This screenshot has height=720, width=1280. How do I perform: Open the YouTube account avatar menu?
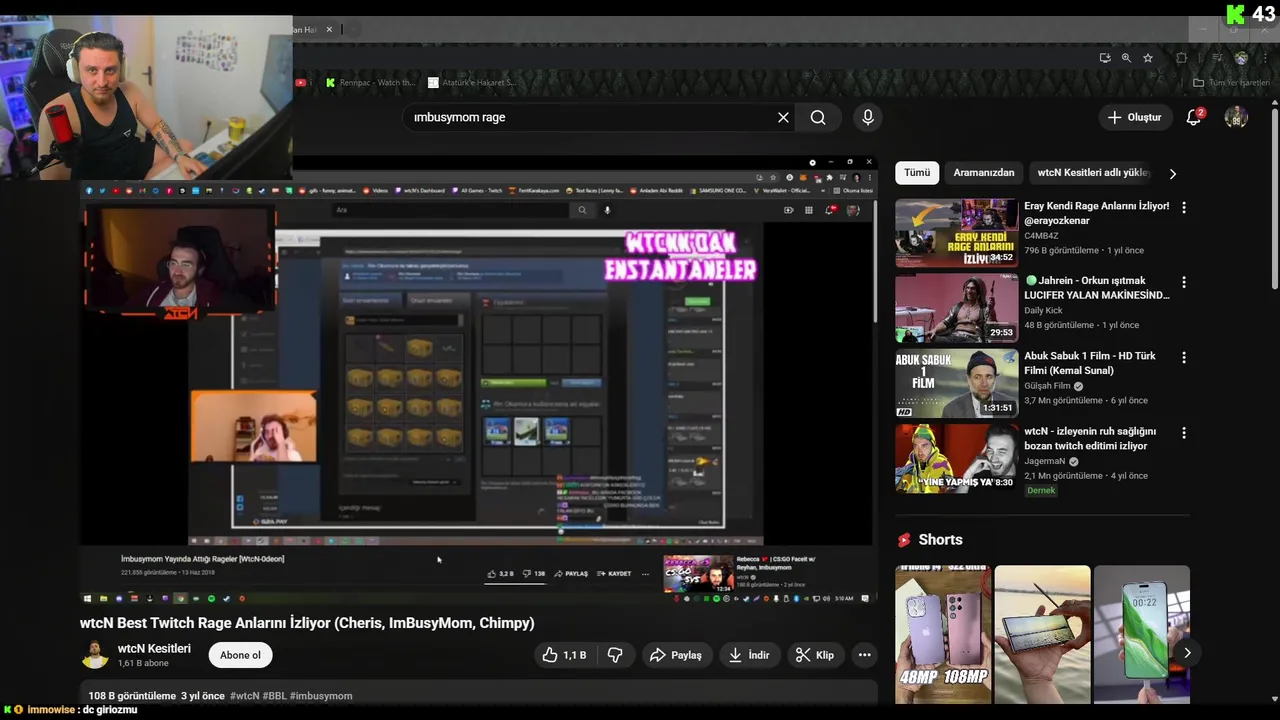(1236, 117)
